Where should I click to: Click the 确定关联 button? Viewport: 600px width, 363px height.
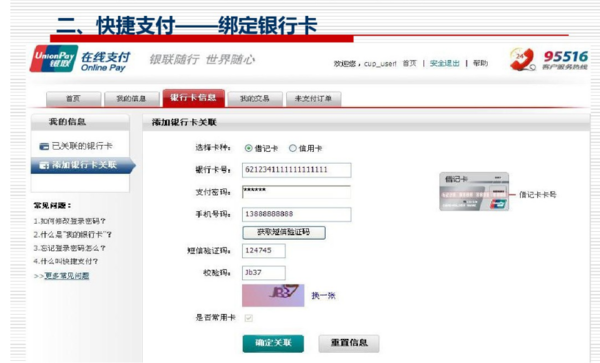point(273,343)
